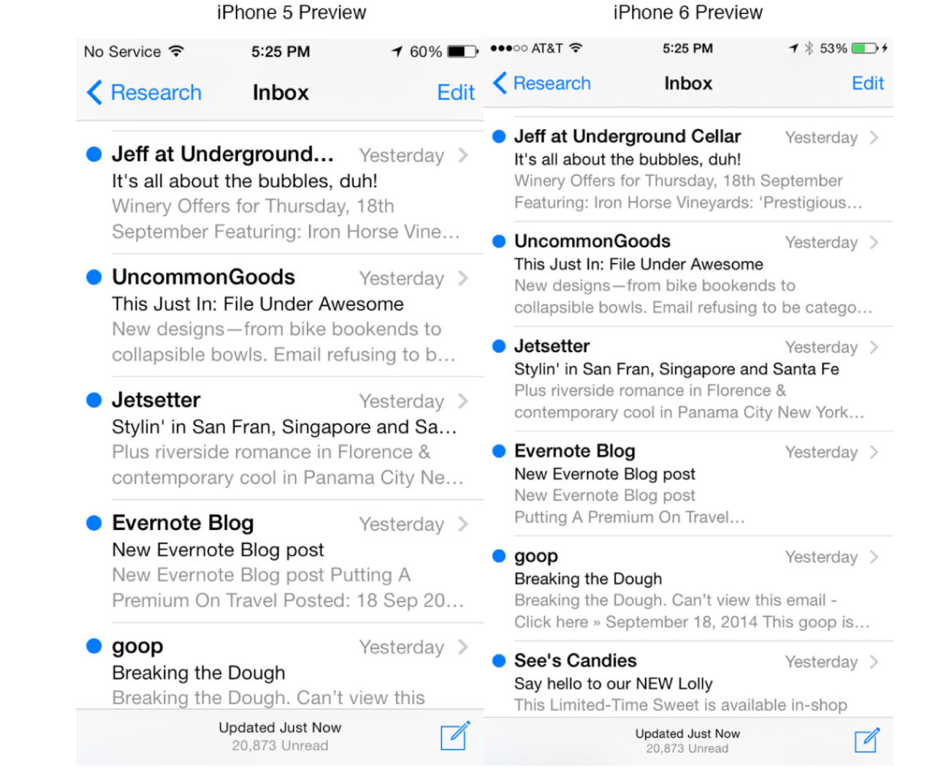Click the battery icon in iPhone 5 status bar
The width and height of the screenshot is (944, 775).
click(462, 52)
